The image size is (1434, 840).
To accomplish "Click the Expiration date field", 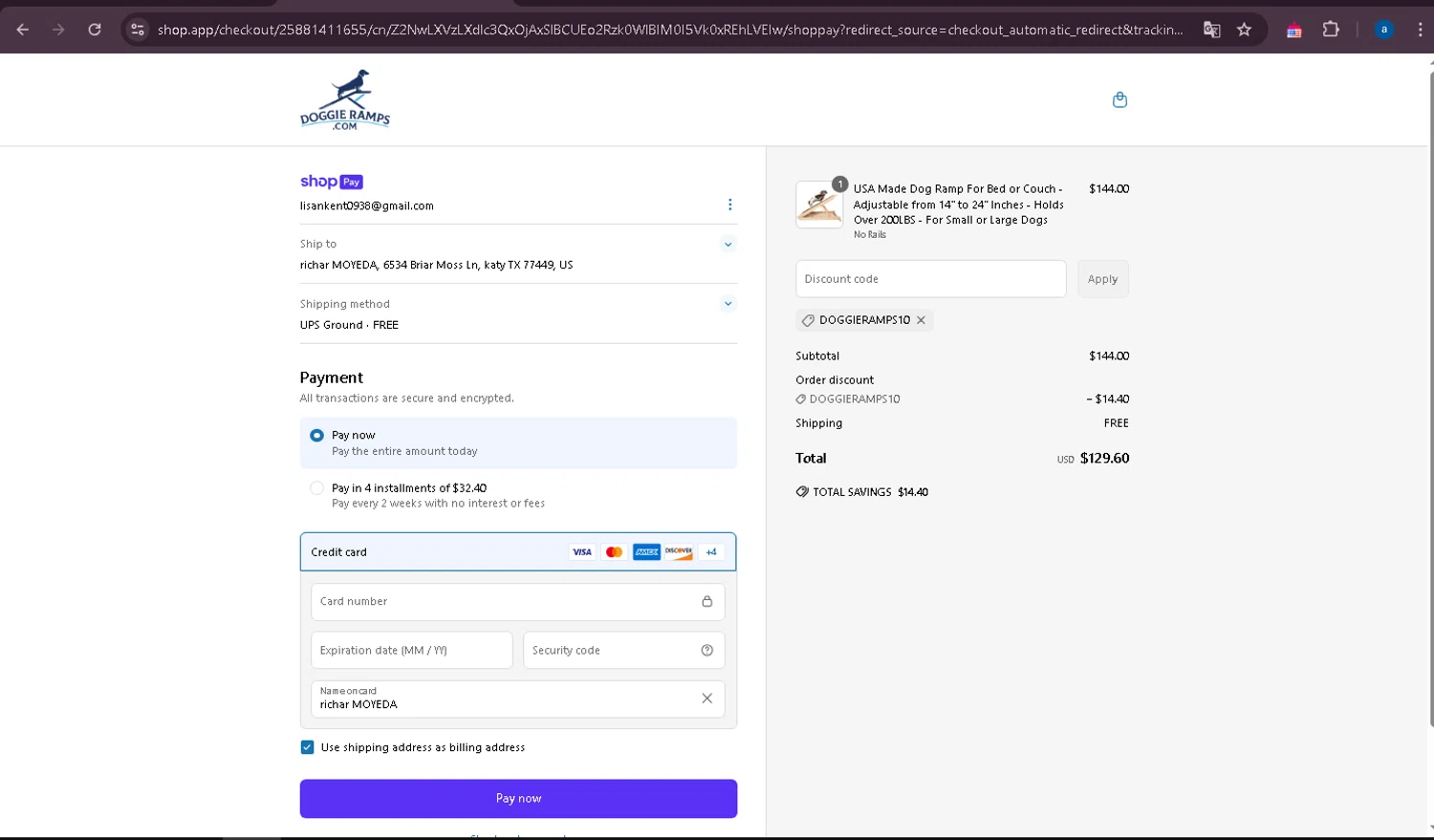I will [x=412, y=651].
